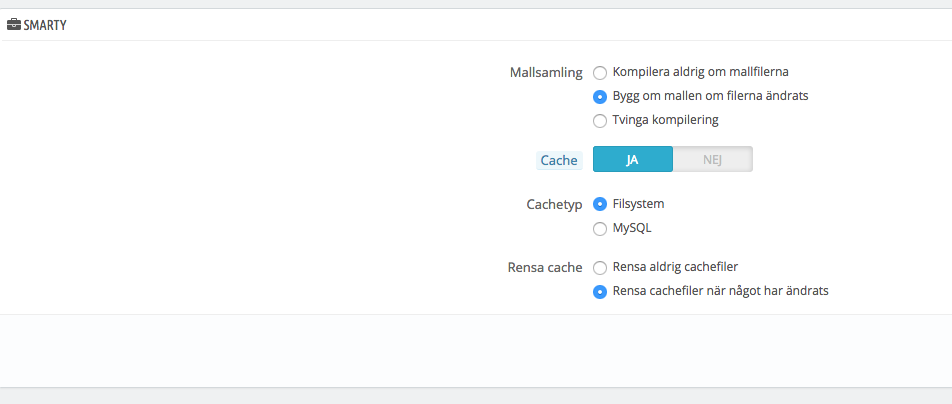Click the briefcase icon beside SMARTY
The height and width of the screenshot is (404, 952).
click(x=14, y=24)
